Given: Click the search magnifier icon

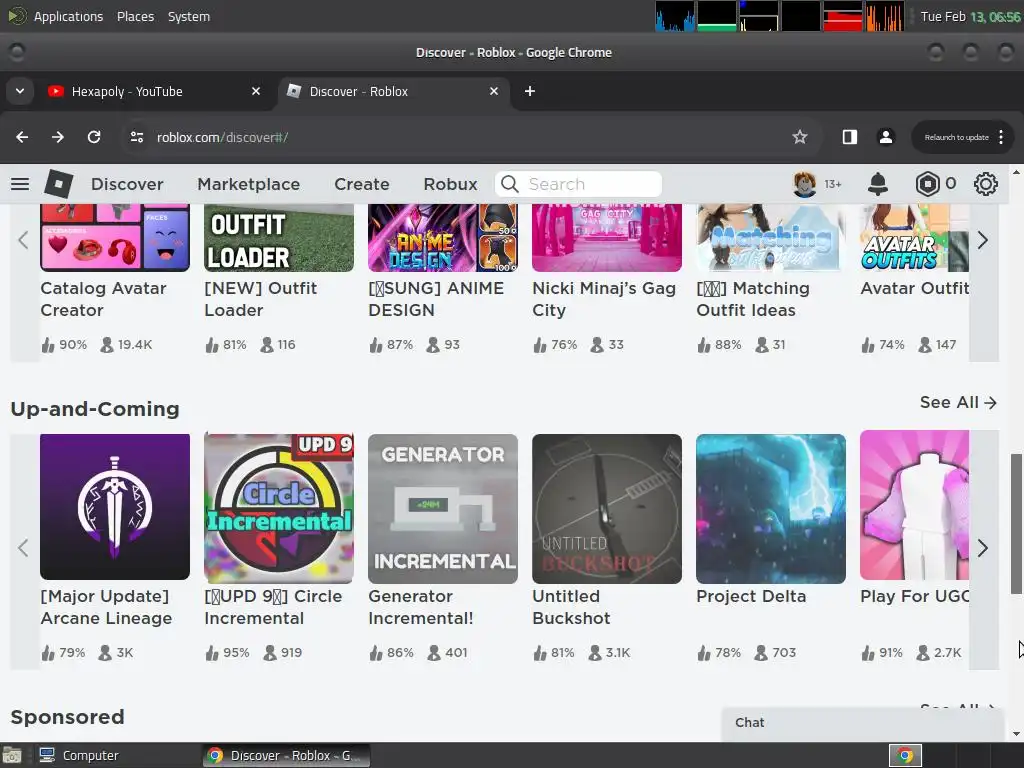Looking at the screenshot, I should [510, 184].
